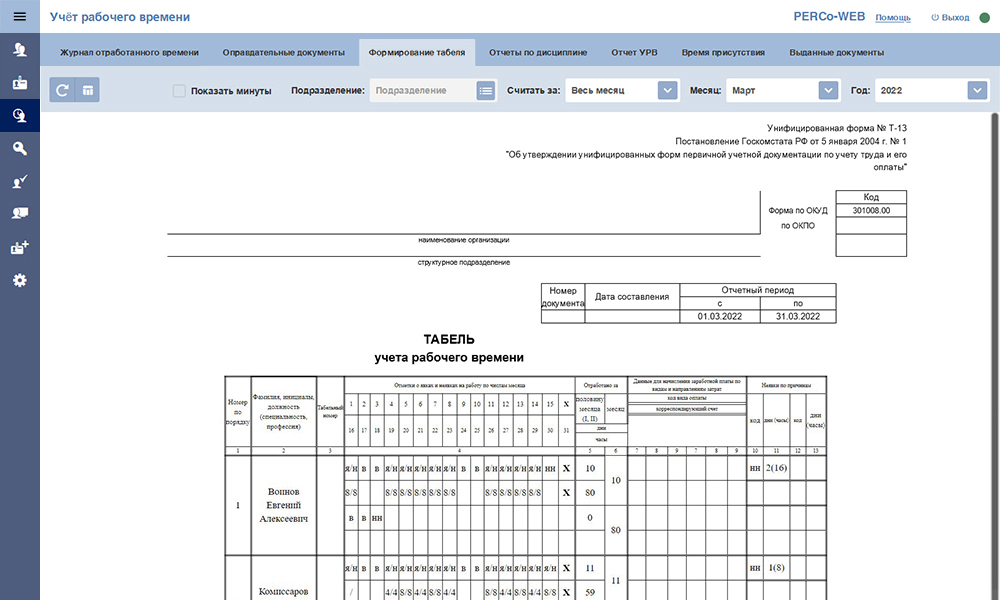Go to "Отчеты по дисциплине" tab
The width and height of the screenshot is (1000, 600).
pos(538,52)
